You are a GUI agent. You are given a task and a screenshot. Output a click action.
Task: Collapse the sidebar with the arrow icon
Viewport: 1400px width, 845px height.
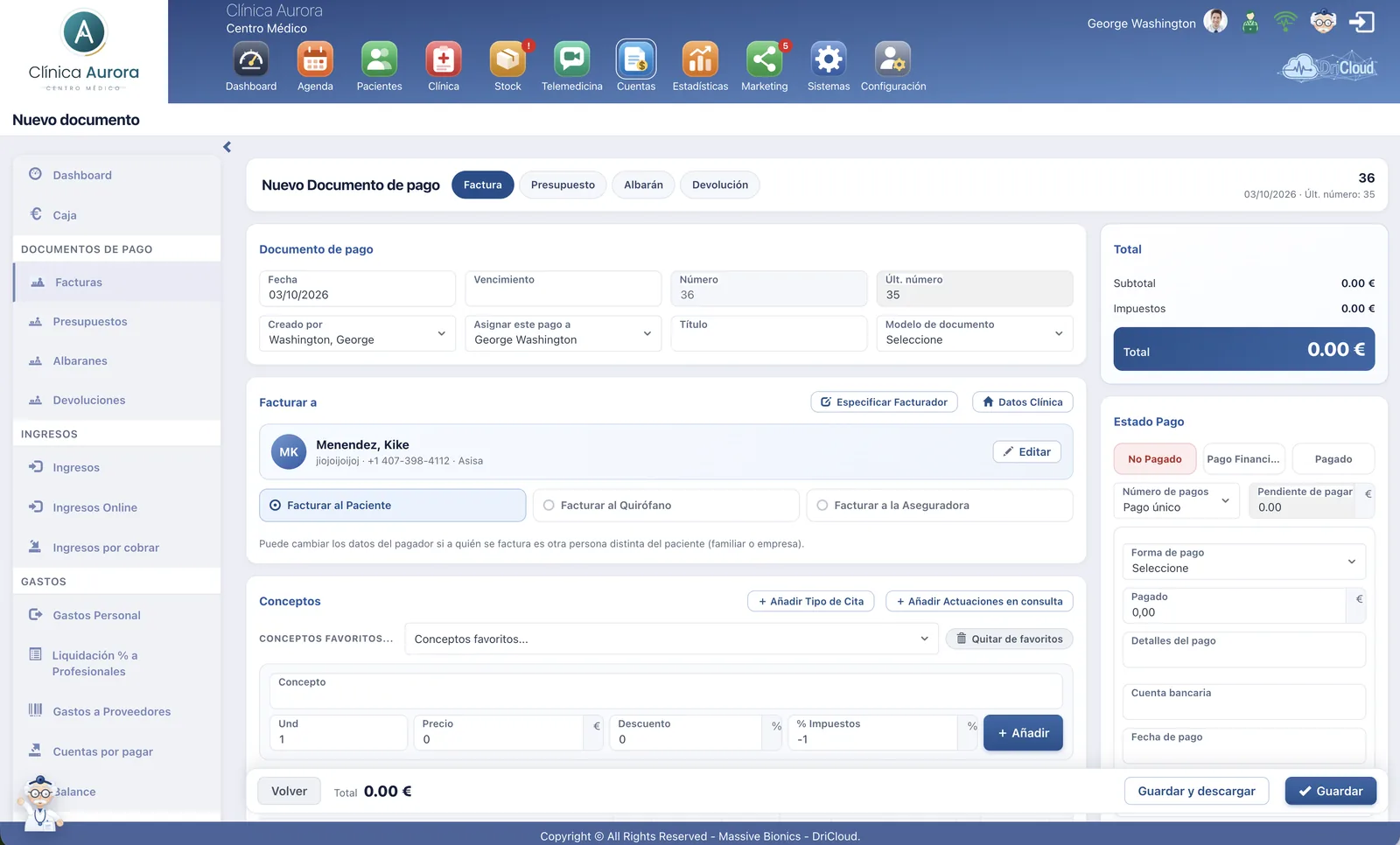[227, 147]
